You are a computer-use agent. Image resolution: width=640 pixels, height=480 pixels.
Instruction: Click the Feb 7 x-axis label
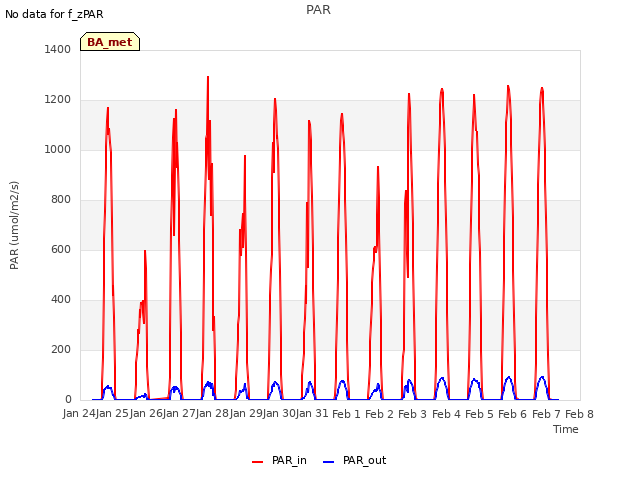pos(546,414)
